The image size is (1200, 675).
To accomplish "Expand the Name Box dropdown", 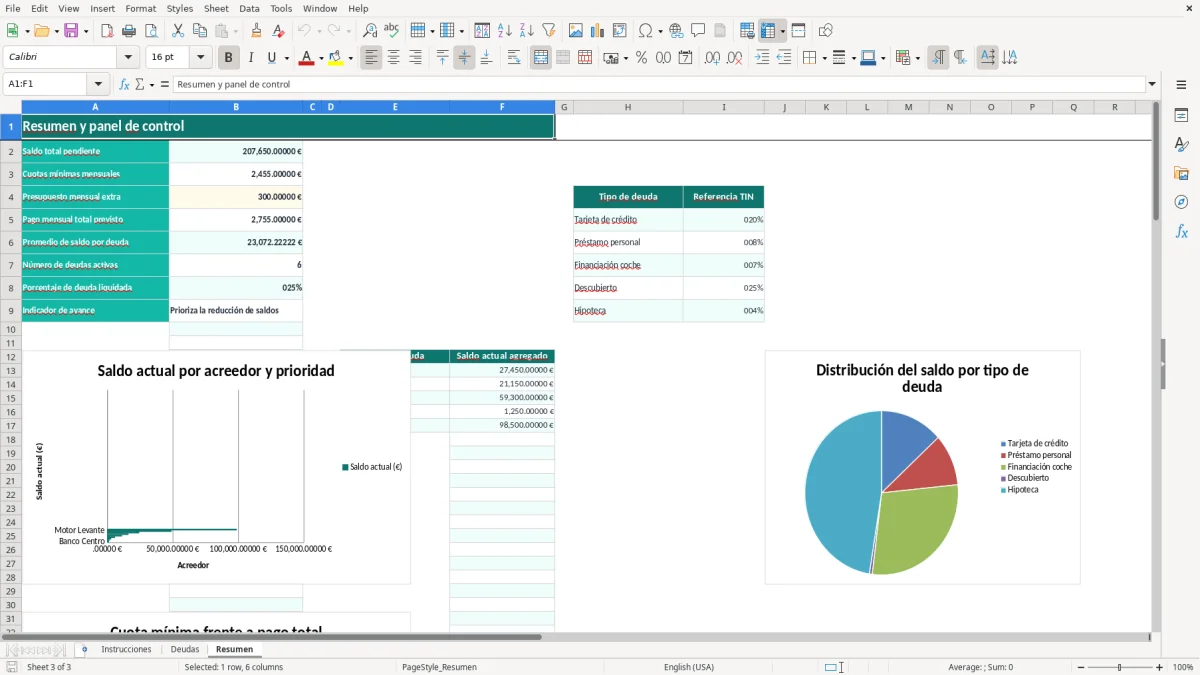I will click(98, 85).
